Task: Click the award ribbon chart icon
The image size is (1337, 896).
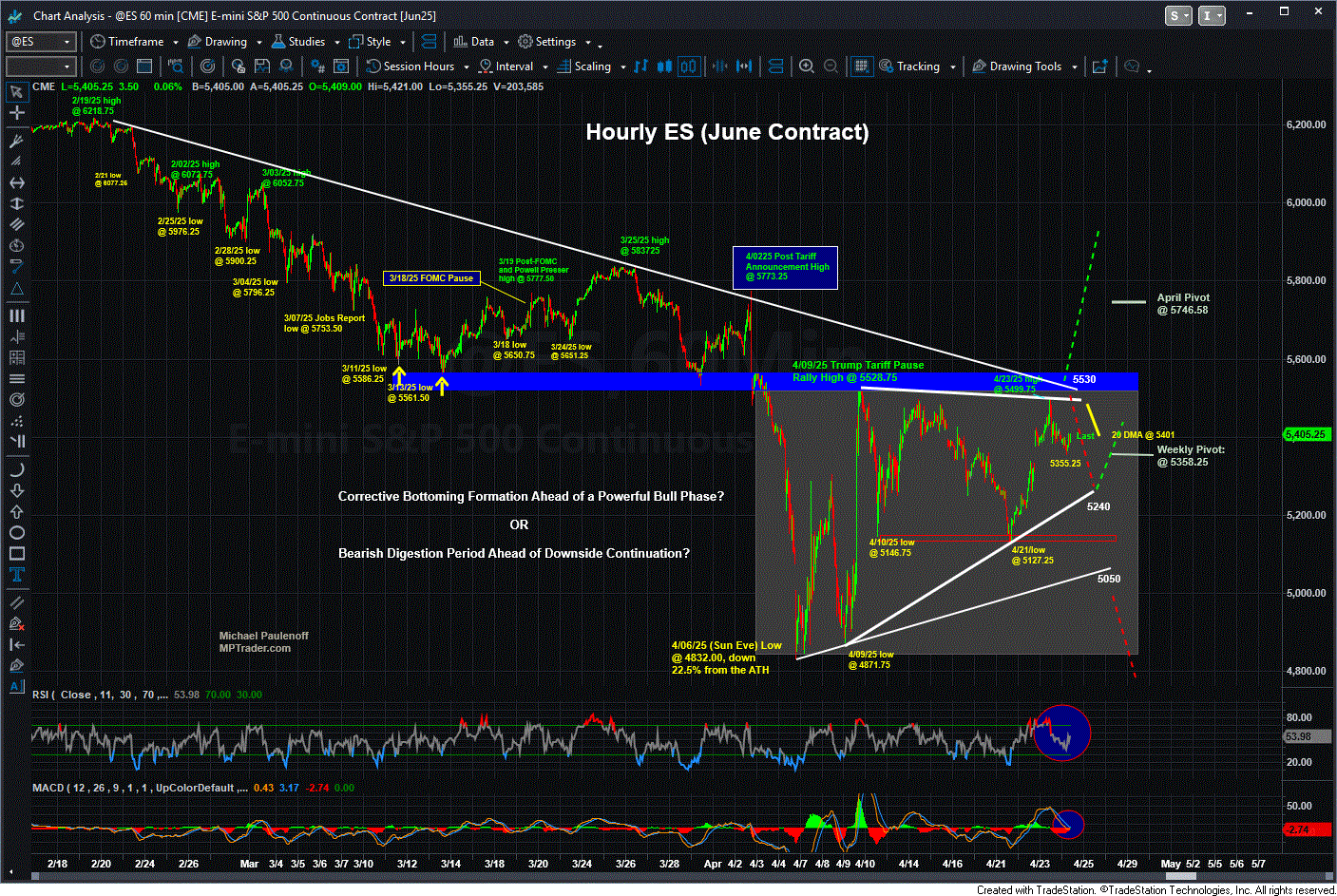Action: point(286,67)
